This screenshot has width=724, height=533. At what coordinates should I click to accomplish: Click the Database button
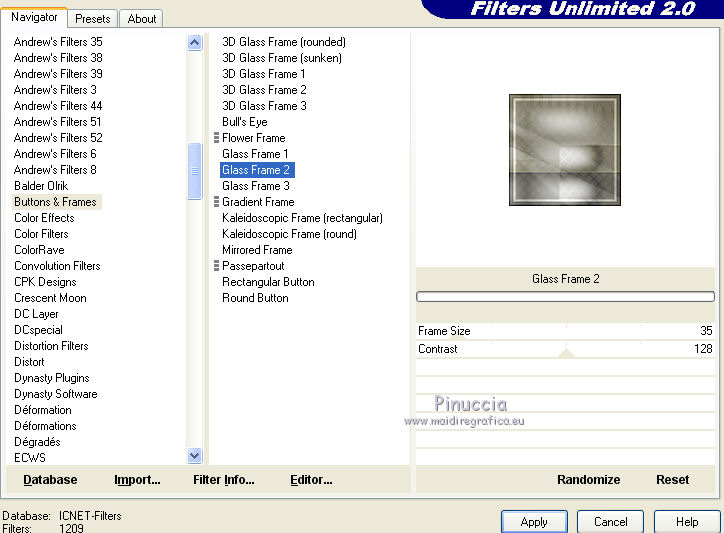click(x=50, y=480)
